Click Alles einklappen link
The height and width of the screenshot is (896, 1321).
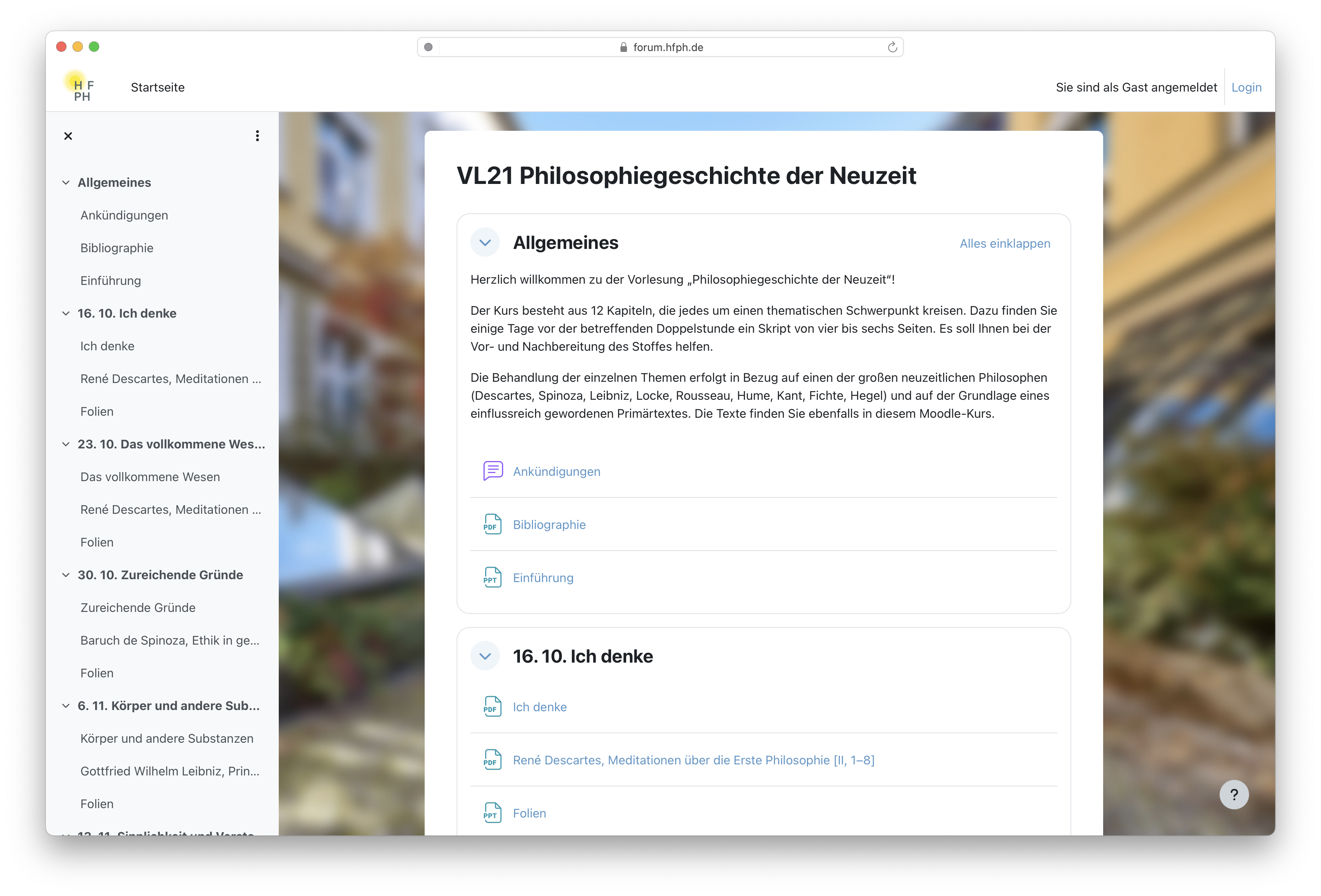(x=1004, y=243)
